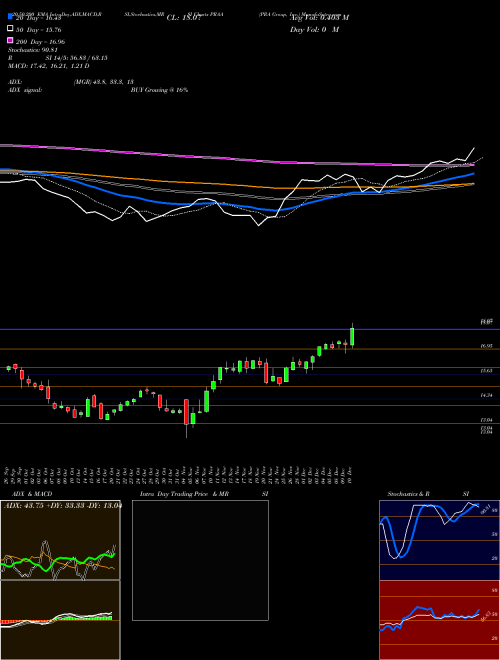Click the 14.24 price axis label
The image size is (500, 660).
click(x=487, y=395)
